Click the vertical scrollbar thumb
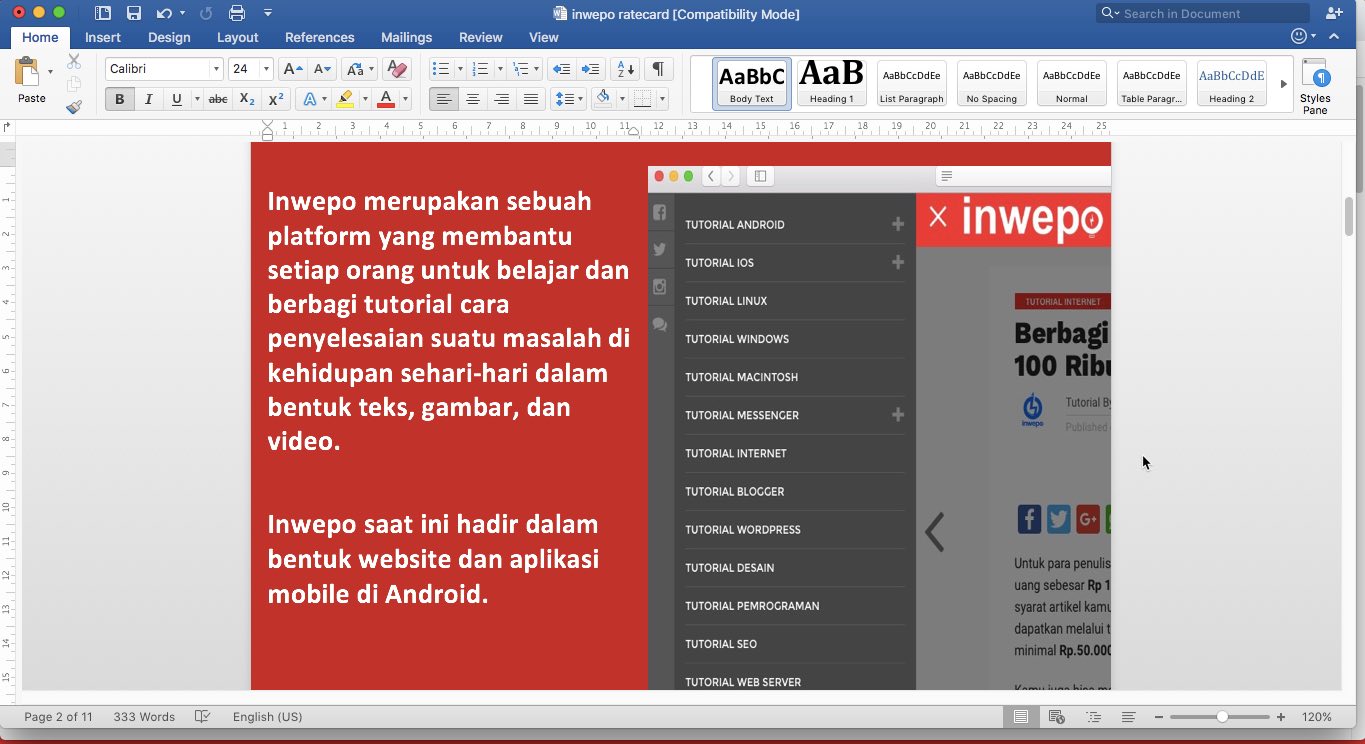1365x744 pixels. 1349,216
